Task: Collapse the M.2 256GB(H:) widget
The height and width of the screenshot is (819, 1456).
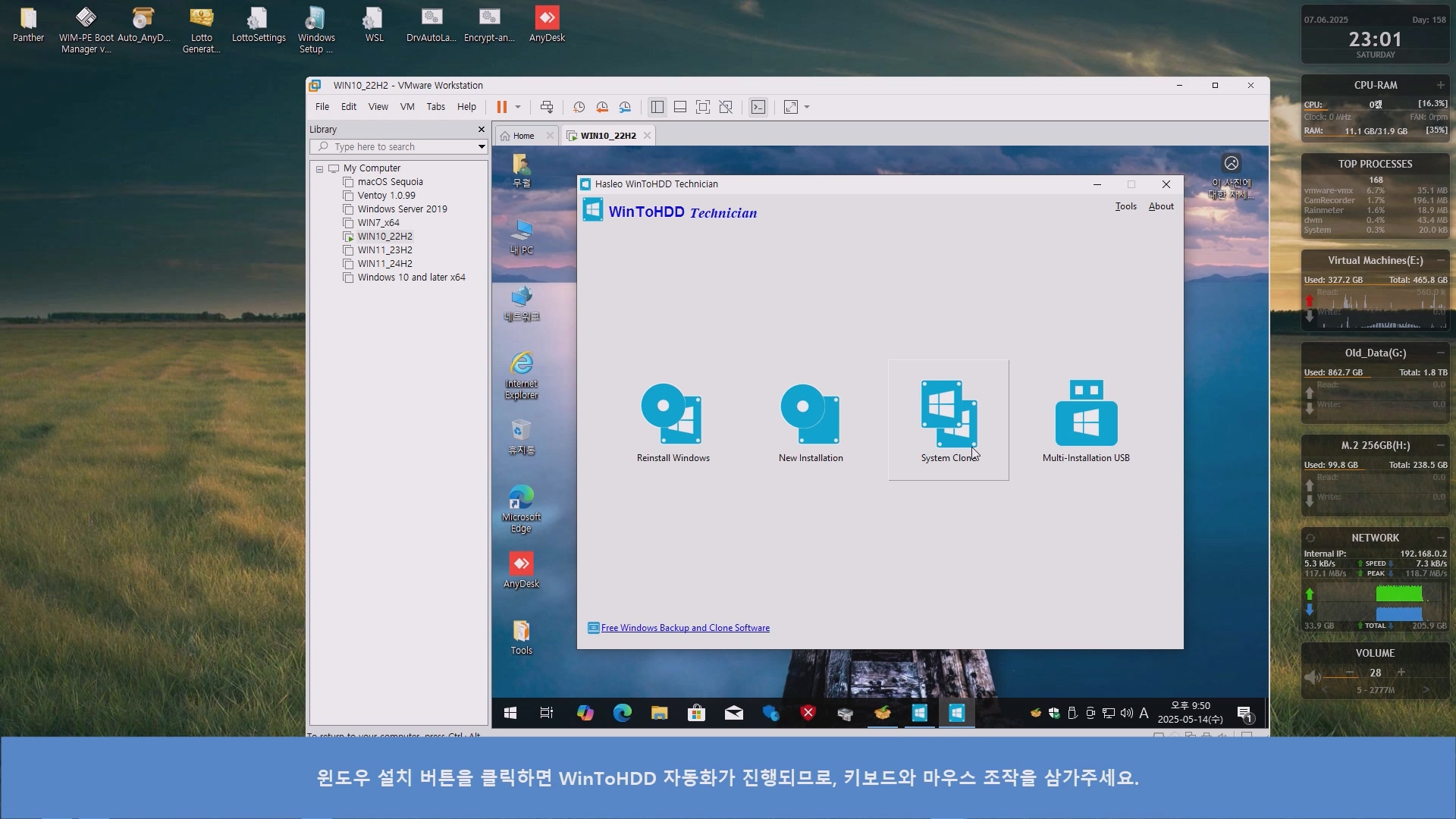Action: 1440,445
